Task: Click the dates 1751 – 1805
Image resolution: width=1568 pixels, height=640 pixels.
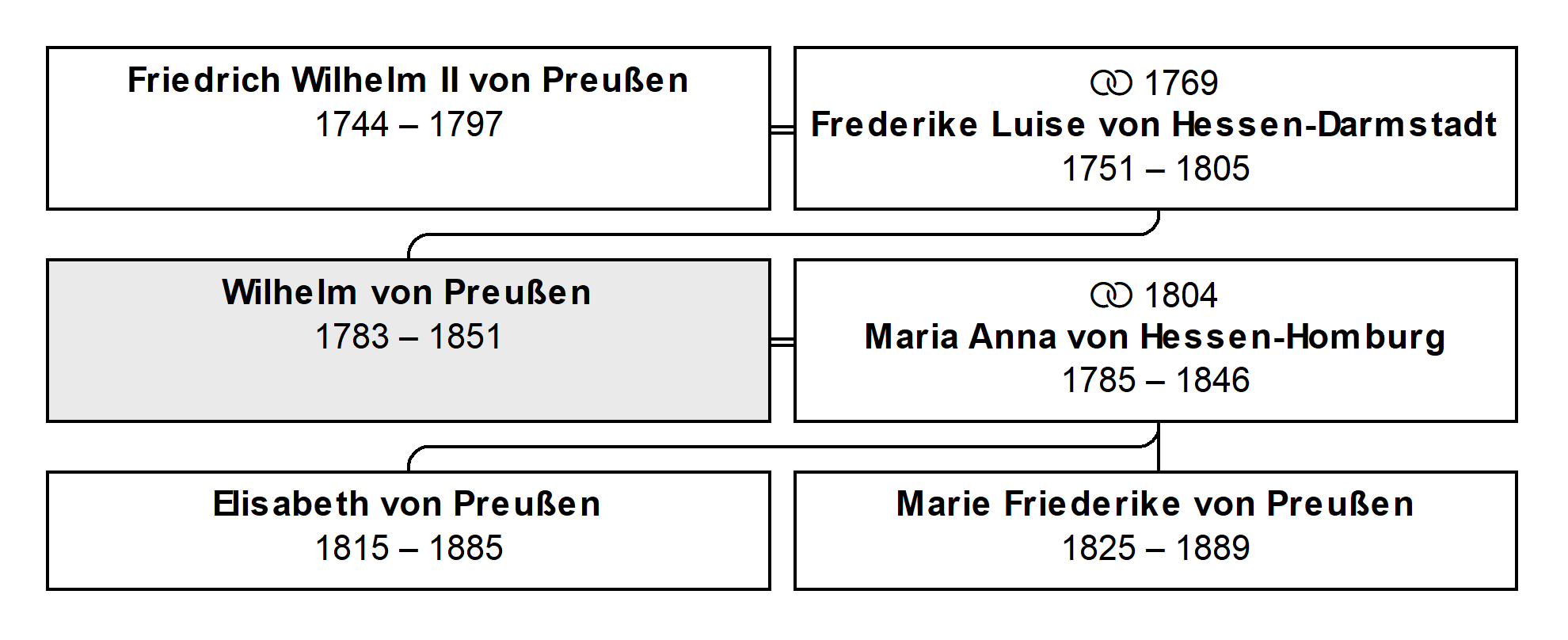Action: coord(1155,169)
